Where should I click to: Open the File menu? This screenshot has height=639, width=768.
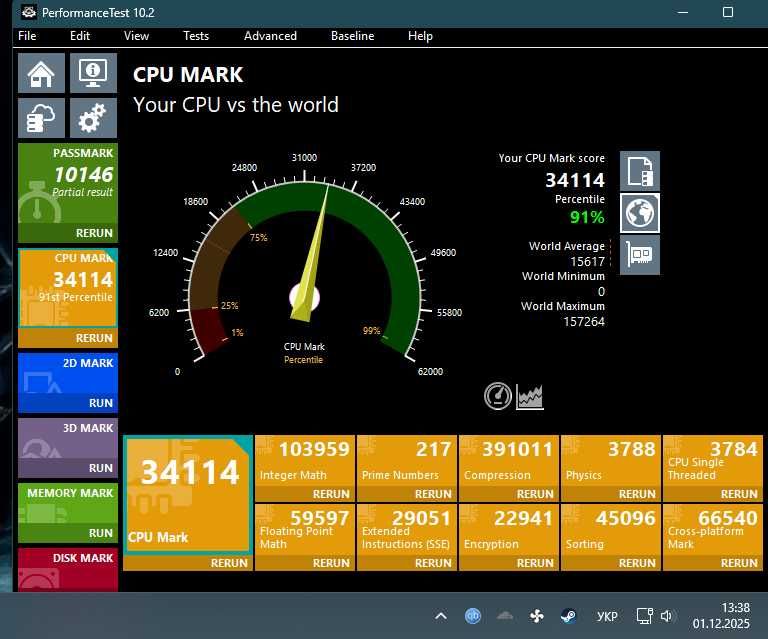point(27,36)
